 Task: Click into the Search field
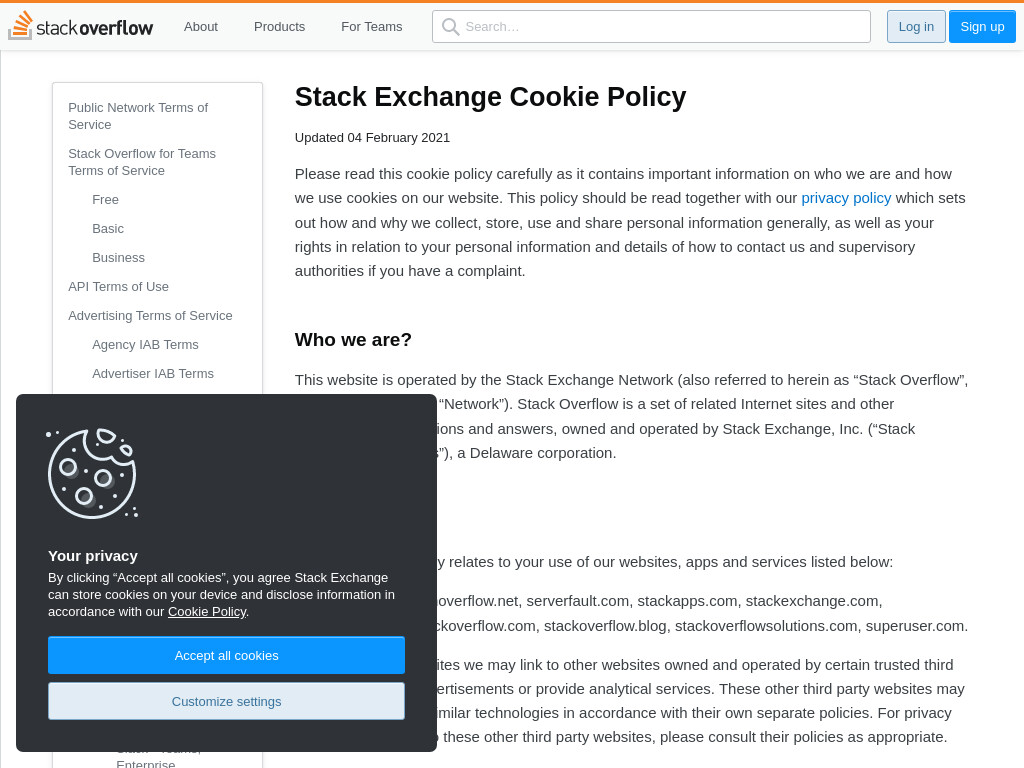[x=651, y=27]
